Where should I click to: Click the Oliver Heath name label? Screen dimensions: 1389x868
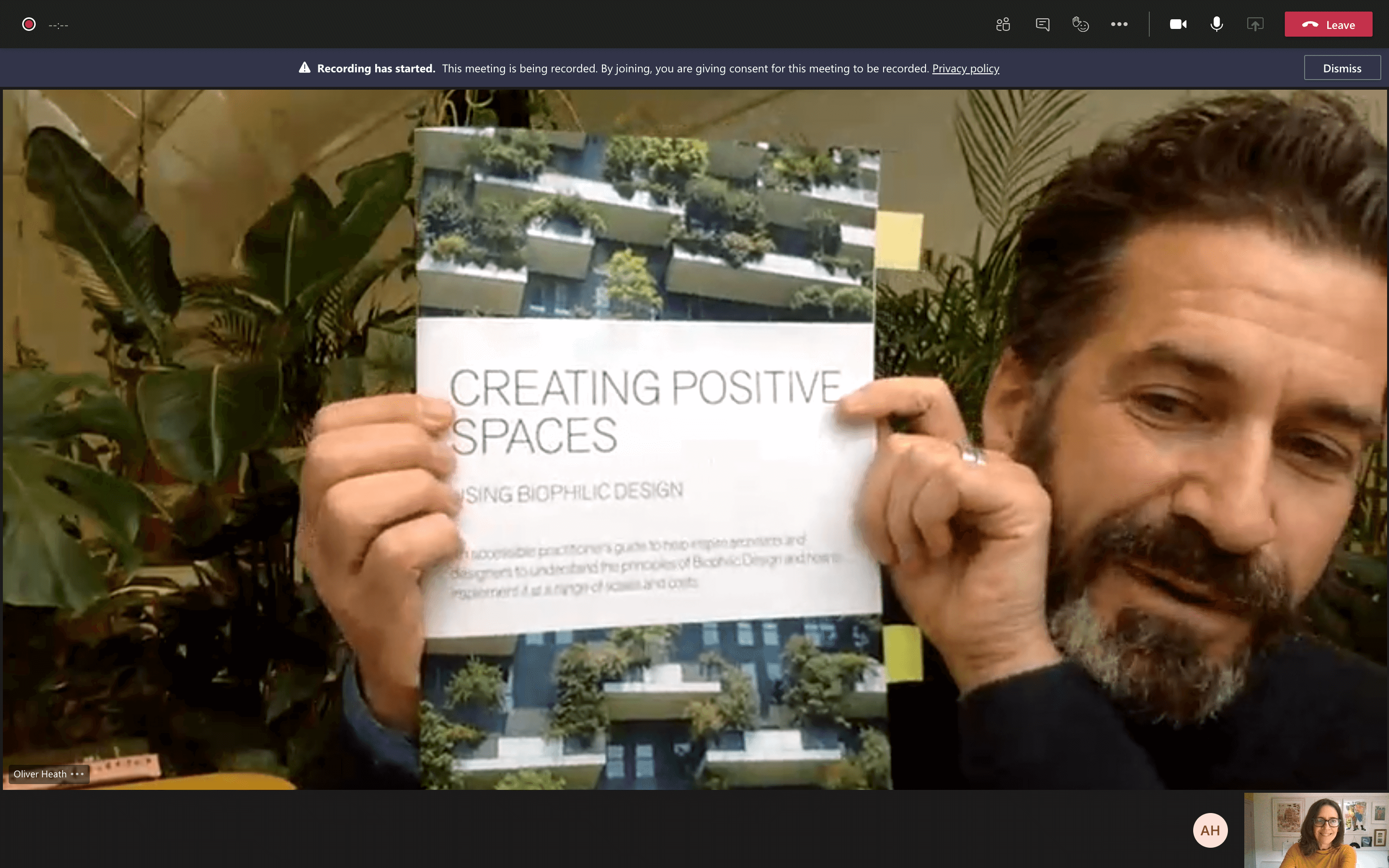(40, 774)
